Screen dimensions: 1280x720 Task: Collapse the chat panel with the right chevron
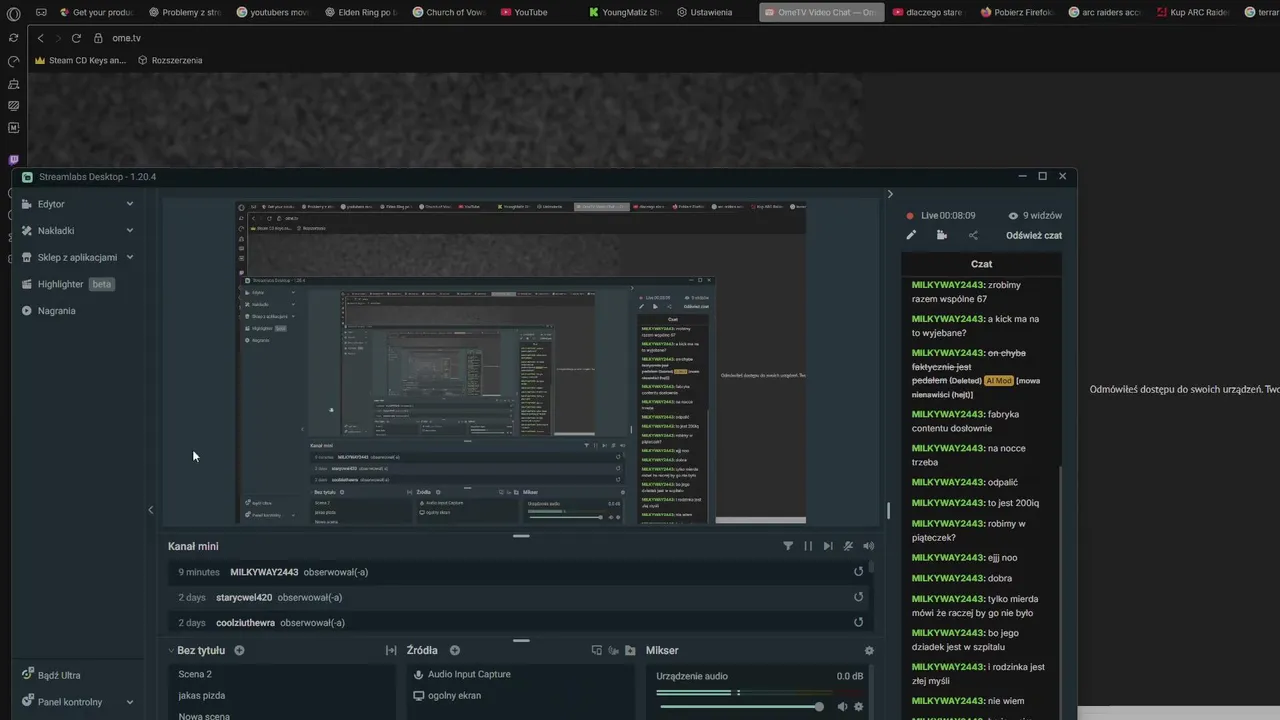[x=890, y=194]
